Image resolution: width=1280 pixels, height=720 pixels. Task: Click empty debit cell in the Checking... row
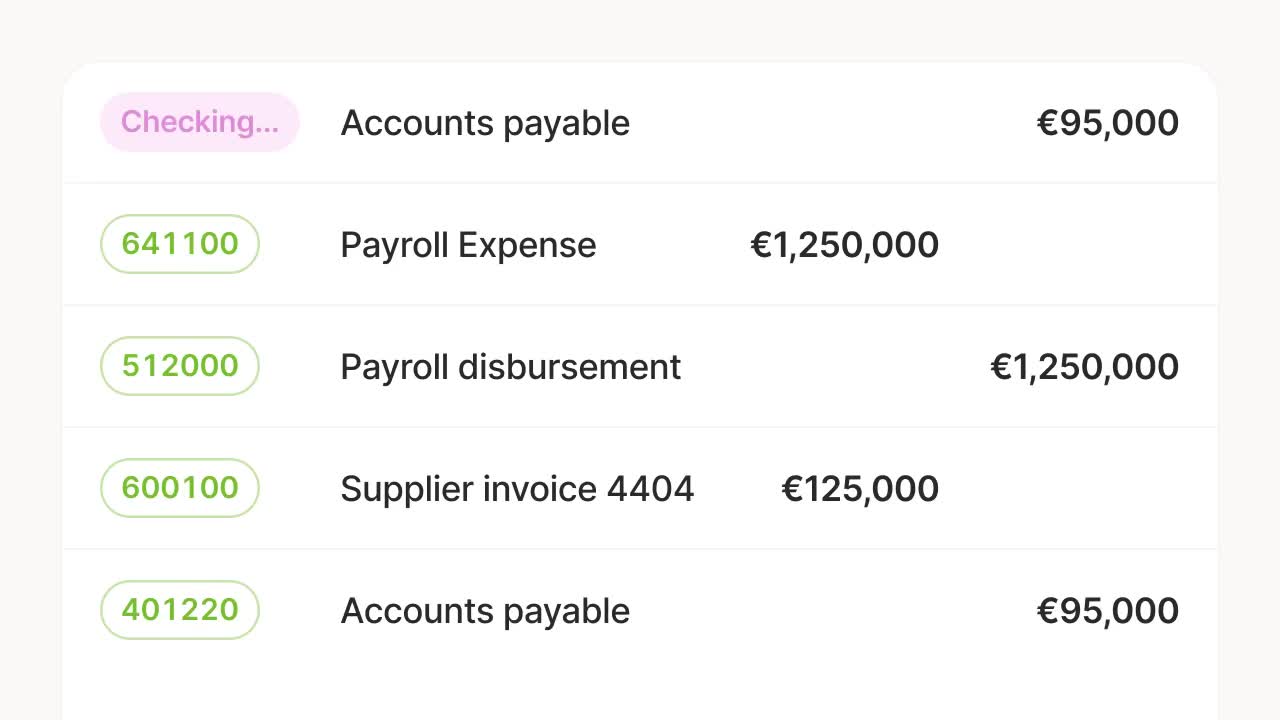[840, 123]
